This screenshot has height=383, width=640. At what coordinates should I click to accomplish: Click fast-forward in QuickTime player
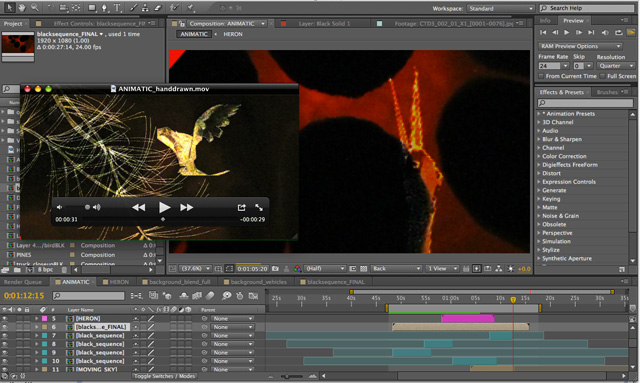tap(186, 207)
